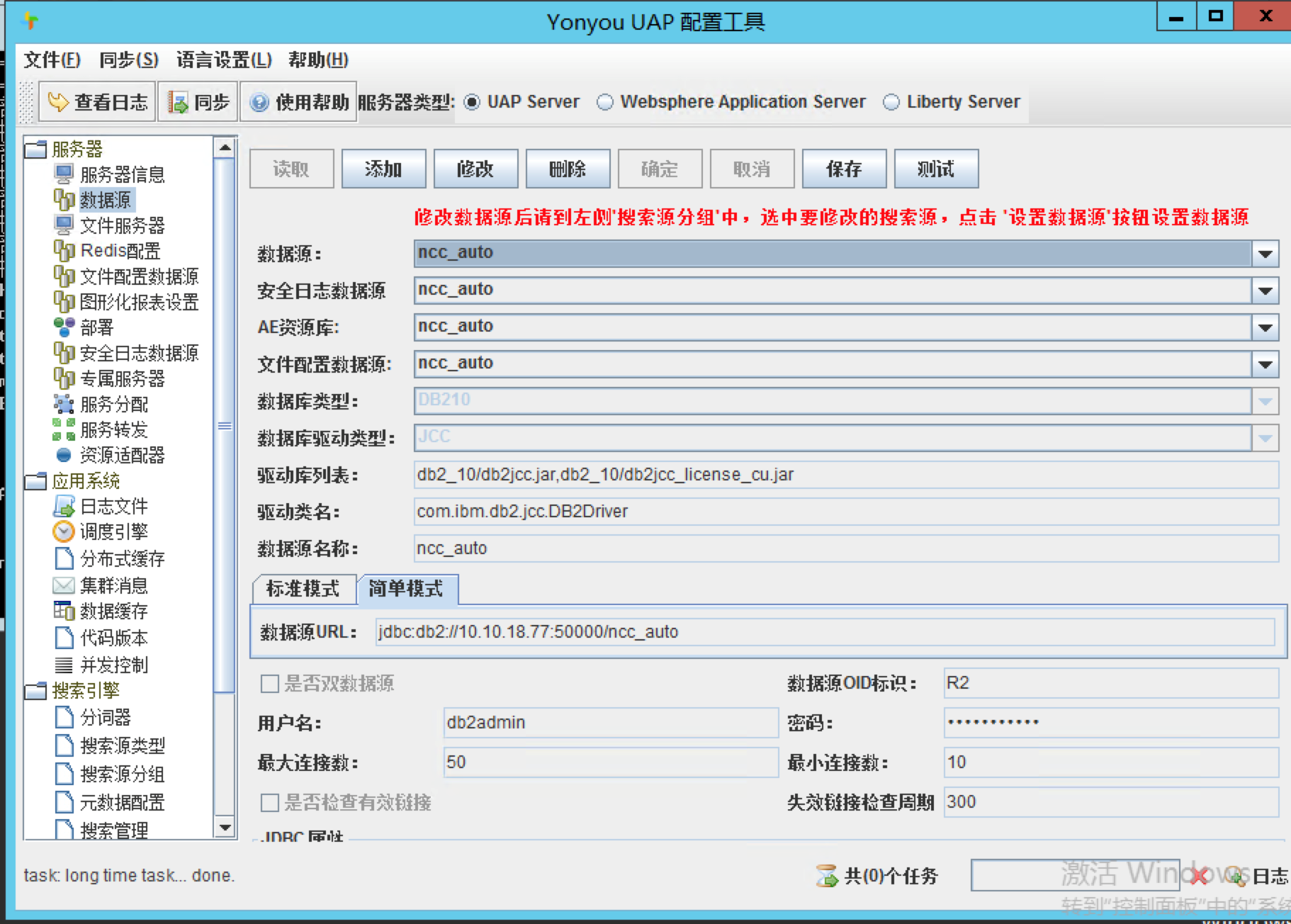
Task: Open the 调度引擎 clock icon
Action: 64,531
